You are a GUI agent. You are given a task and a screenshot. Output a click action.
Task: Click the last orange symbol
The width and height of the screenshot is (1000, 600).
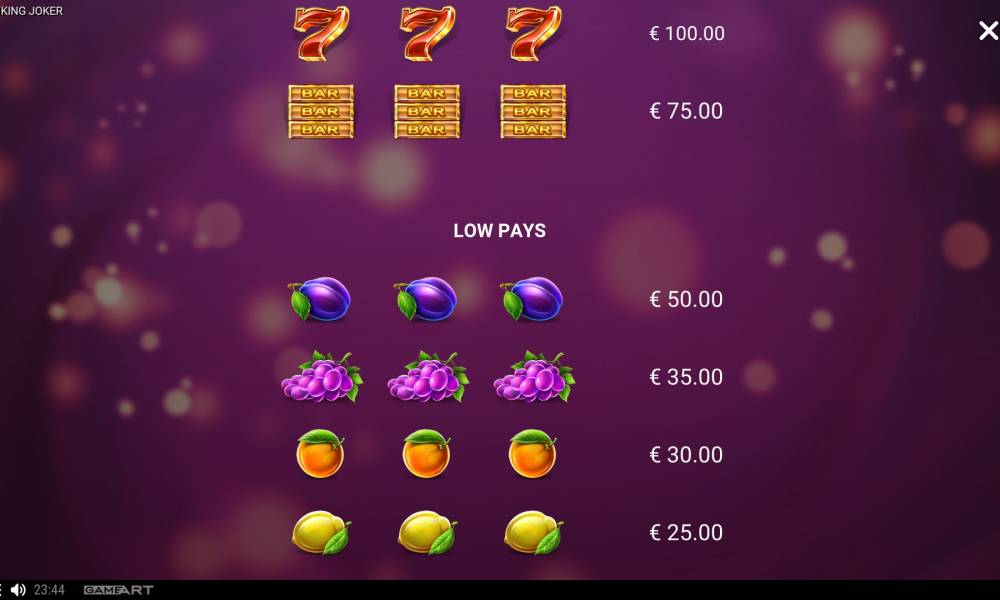point(533,453)
